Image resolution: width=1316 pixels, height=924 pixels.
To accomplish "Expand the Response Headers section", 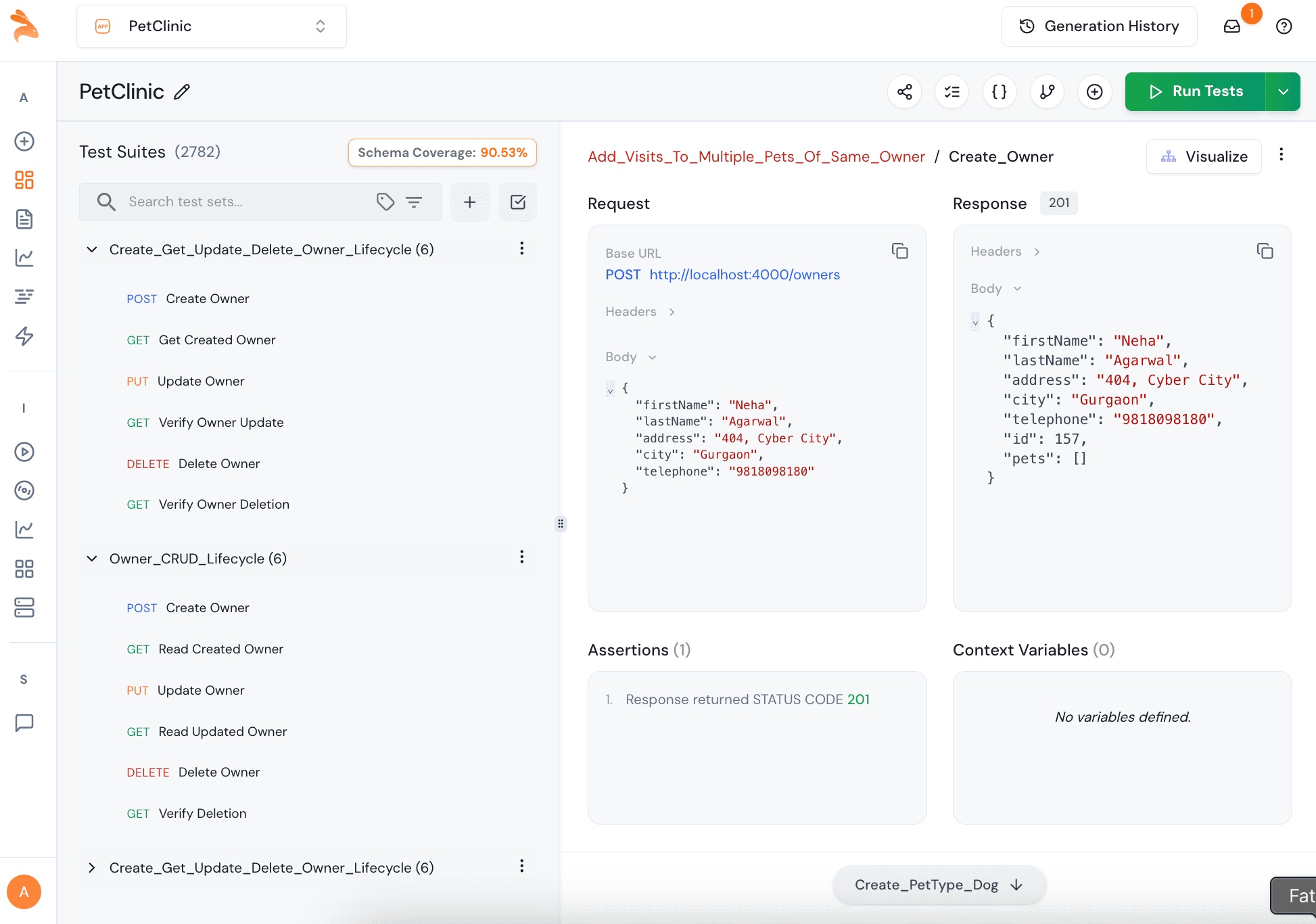I will pyautogui.click(x=1006, y=252).
